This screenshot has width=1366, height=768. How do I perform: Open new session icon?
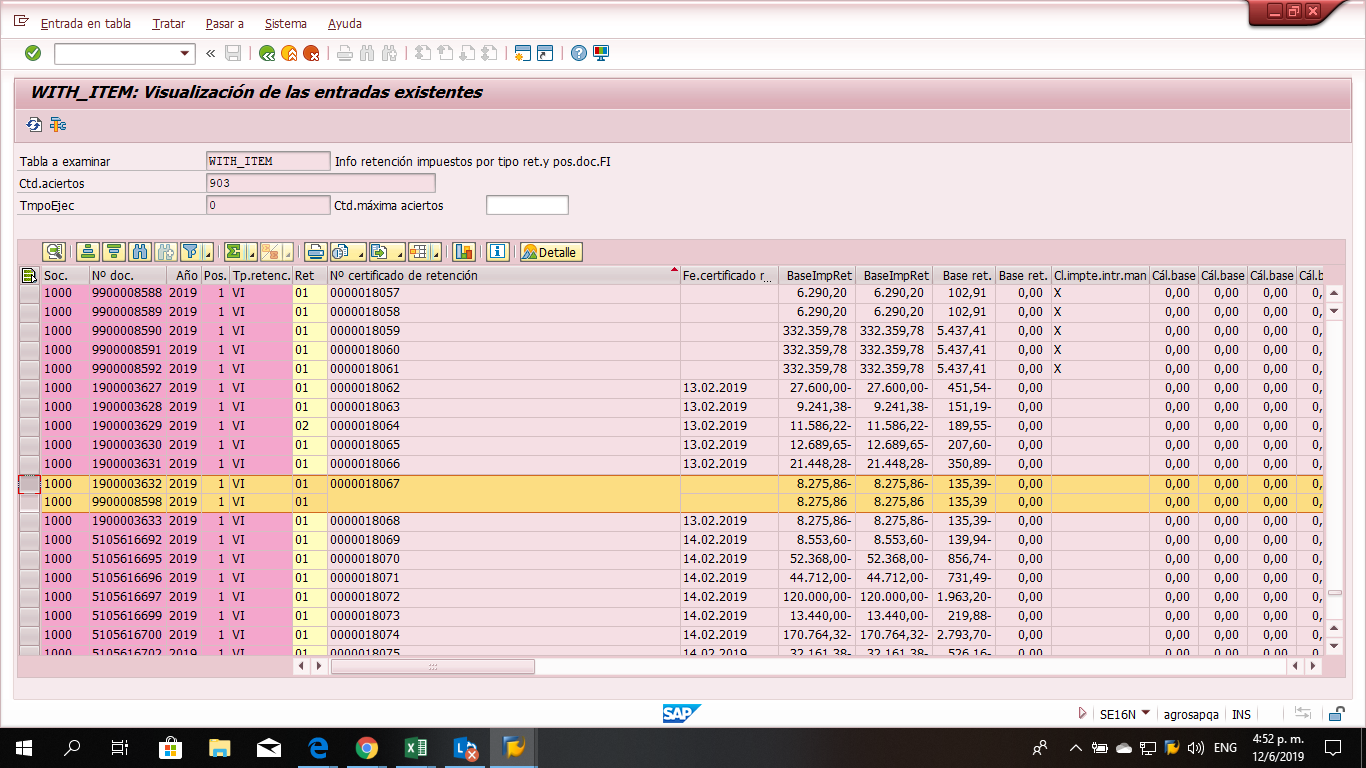tap(522, 53)
